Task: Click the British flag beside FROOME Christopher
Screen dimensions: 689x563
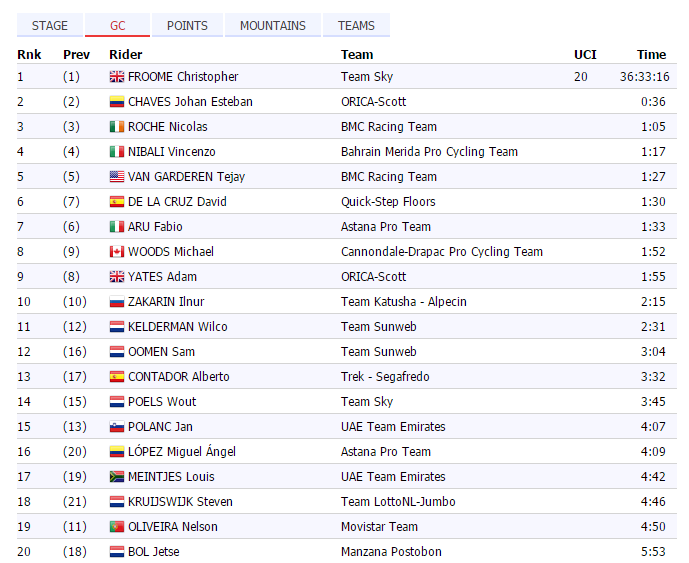Action: pos(116,77)
